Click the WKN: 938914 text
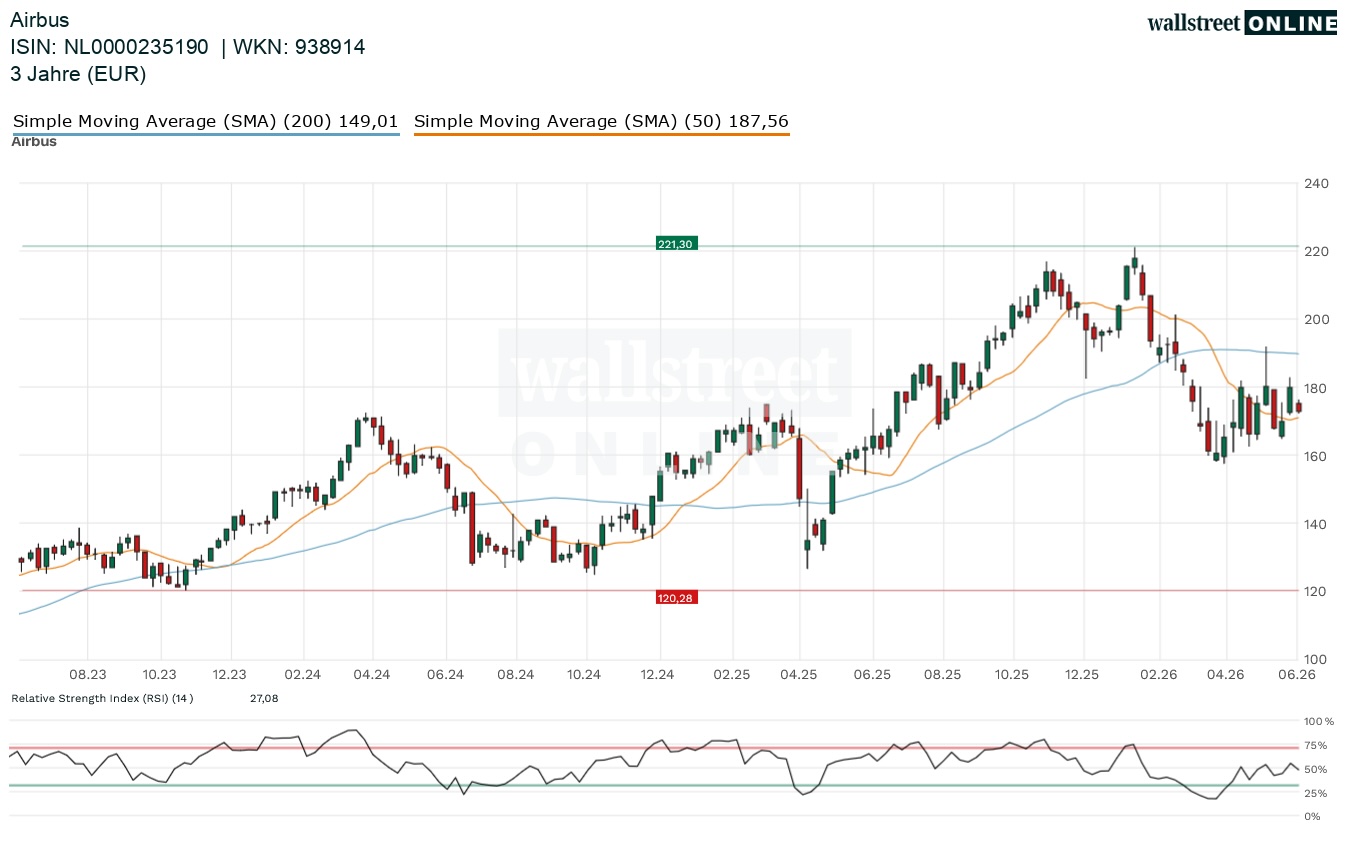This screenshot has height=843, width=1349. point(299,47)
